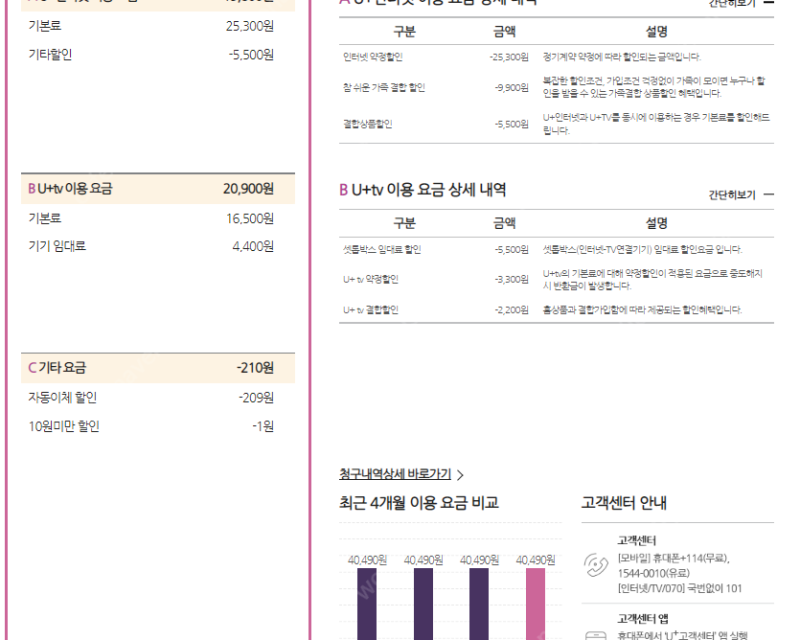The image size is (800, 640).
Task: Select the first purple bar in chart
Action: pos(367,604)
